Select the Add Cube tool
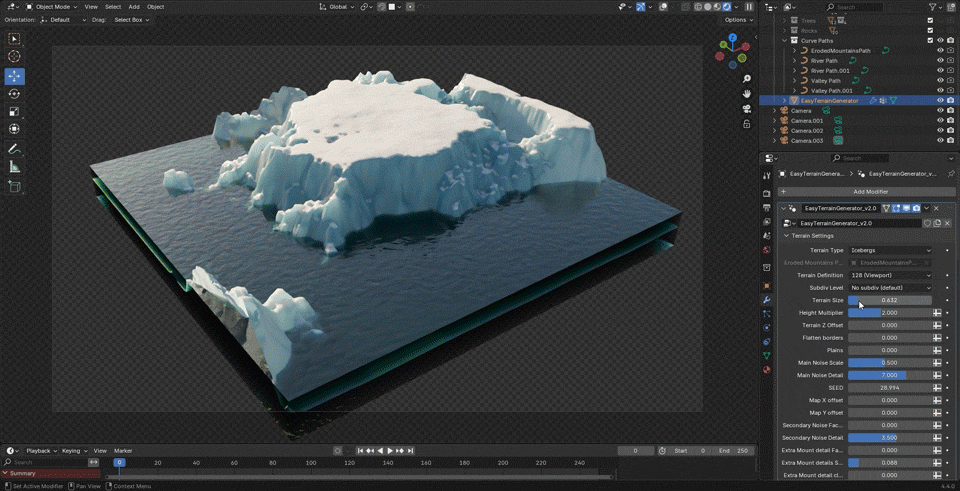Image resolution: width=960 pixels, height=491 pixels. (14, 187)
